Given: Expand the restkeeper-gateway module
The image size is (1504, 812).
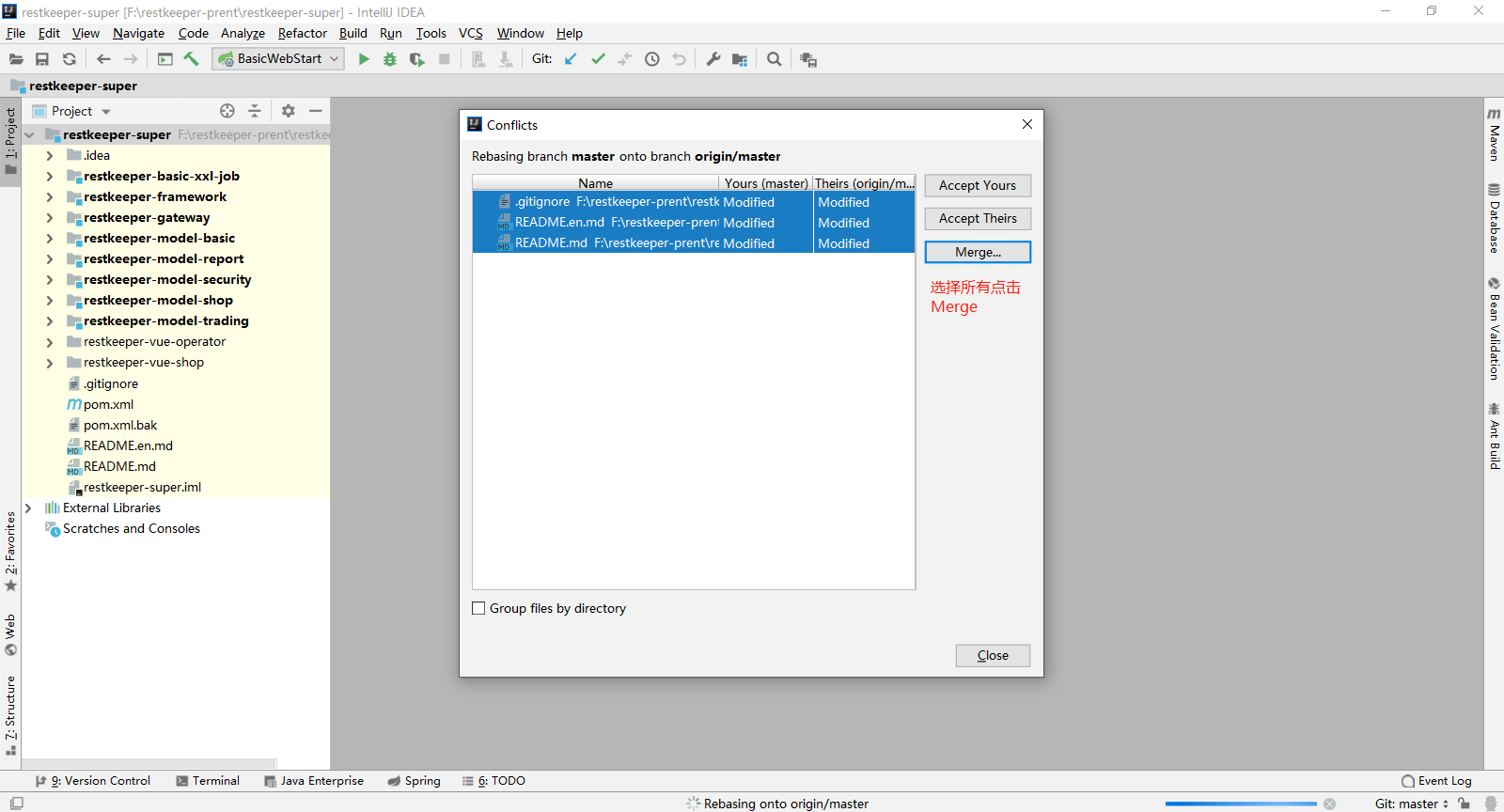Looking at the screenshot, I should [50, 218].
